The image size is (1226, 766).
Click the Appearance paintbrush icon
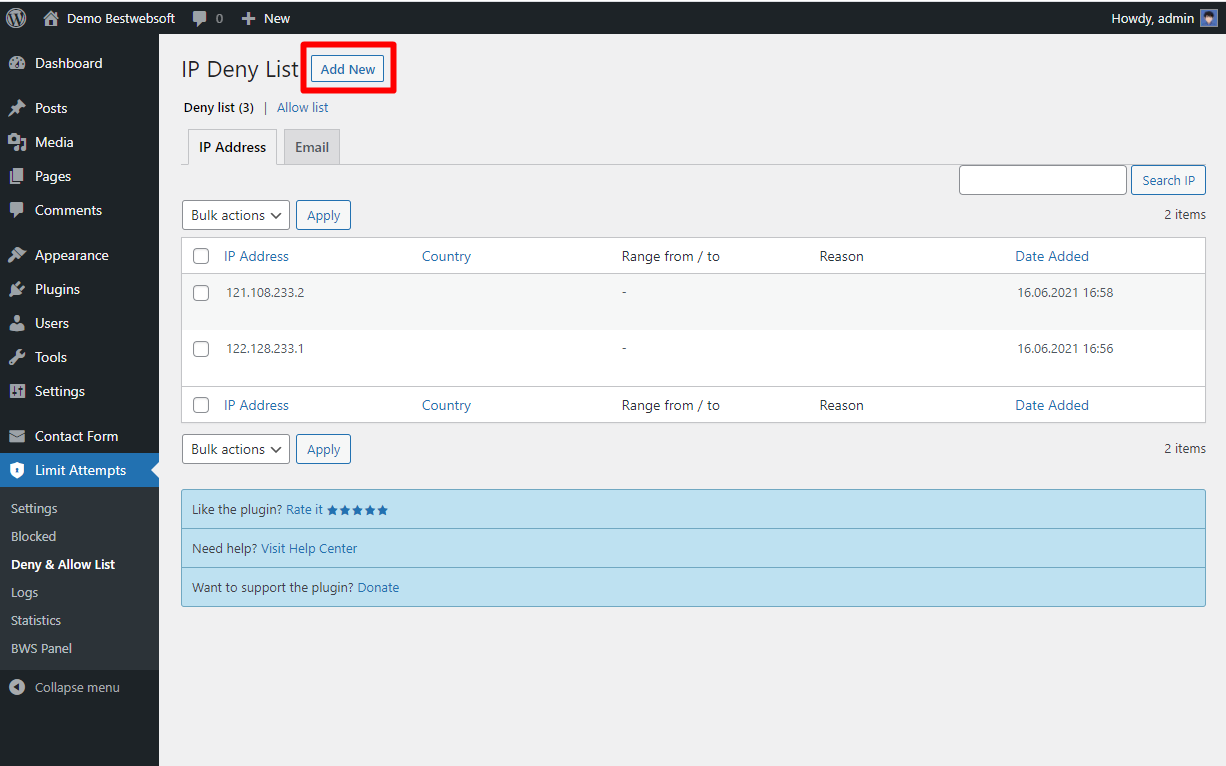(17, 255)
